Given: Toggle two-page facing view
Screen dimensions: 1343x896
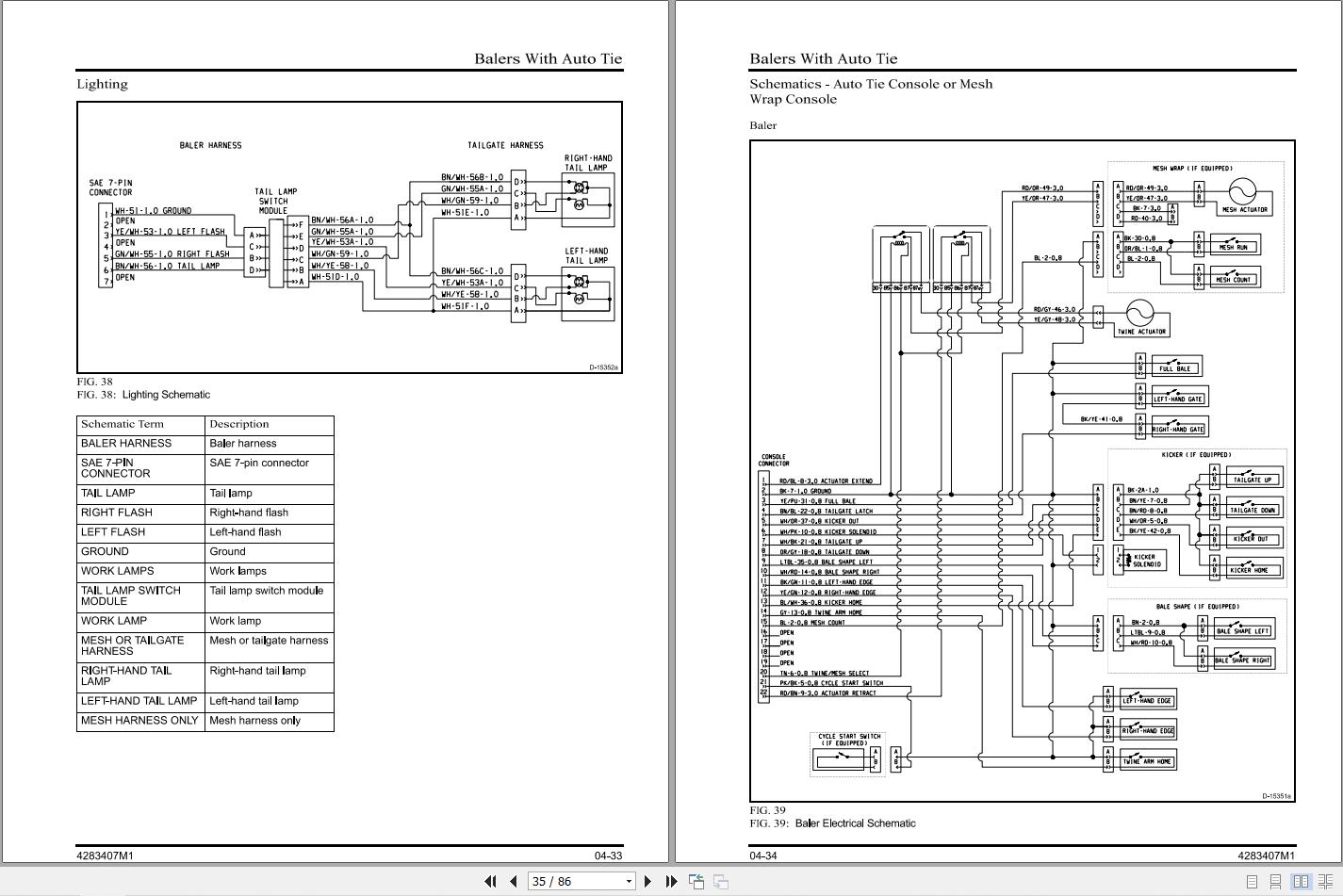Looking at the screenshot, I should click(1301, 882).
